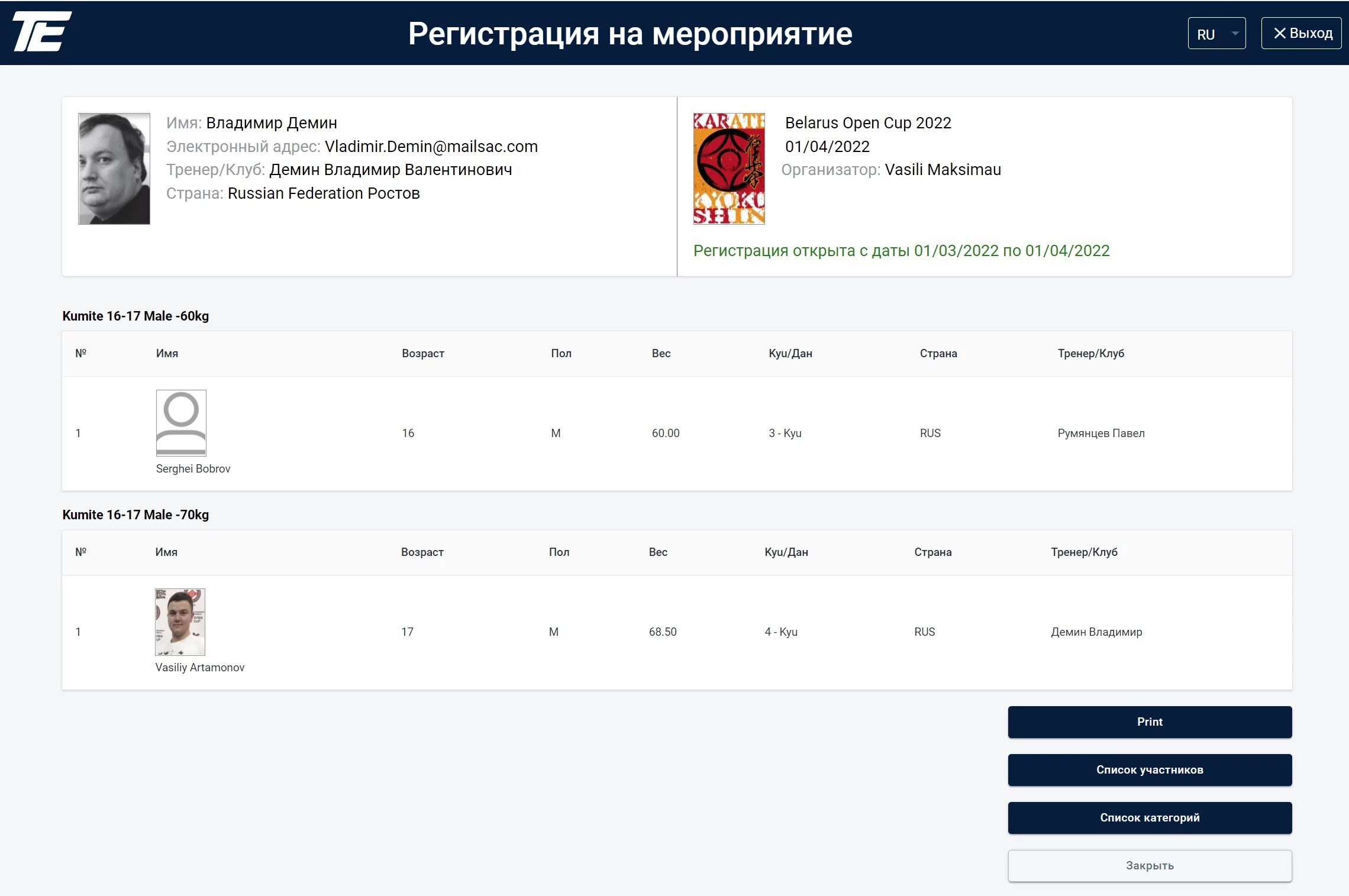Click the event date 01/04/2022
Viewport: 1349px width, 896px height.
coord(827,146)
